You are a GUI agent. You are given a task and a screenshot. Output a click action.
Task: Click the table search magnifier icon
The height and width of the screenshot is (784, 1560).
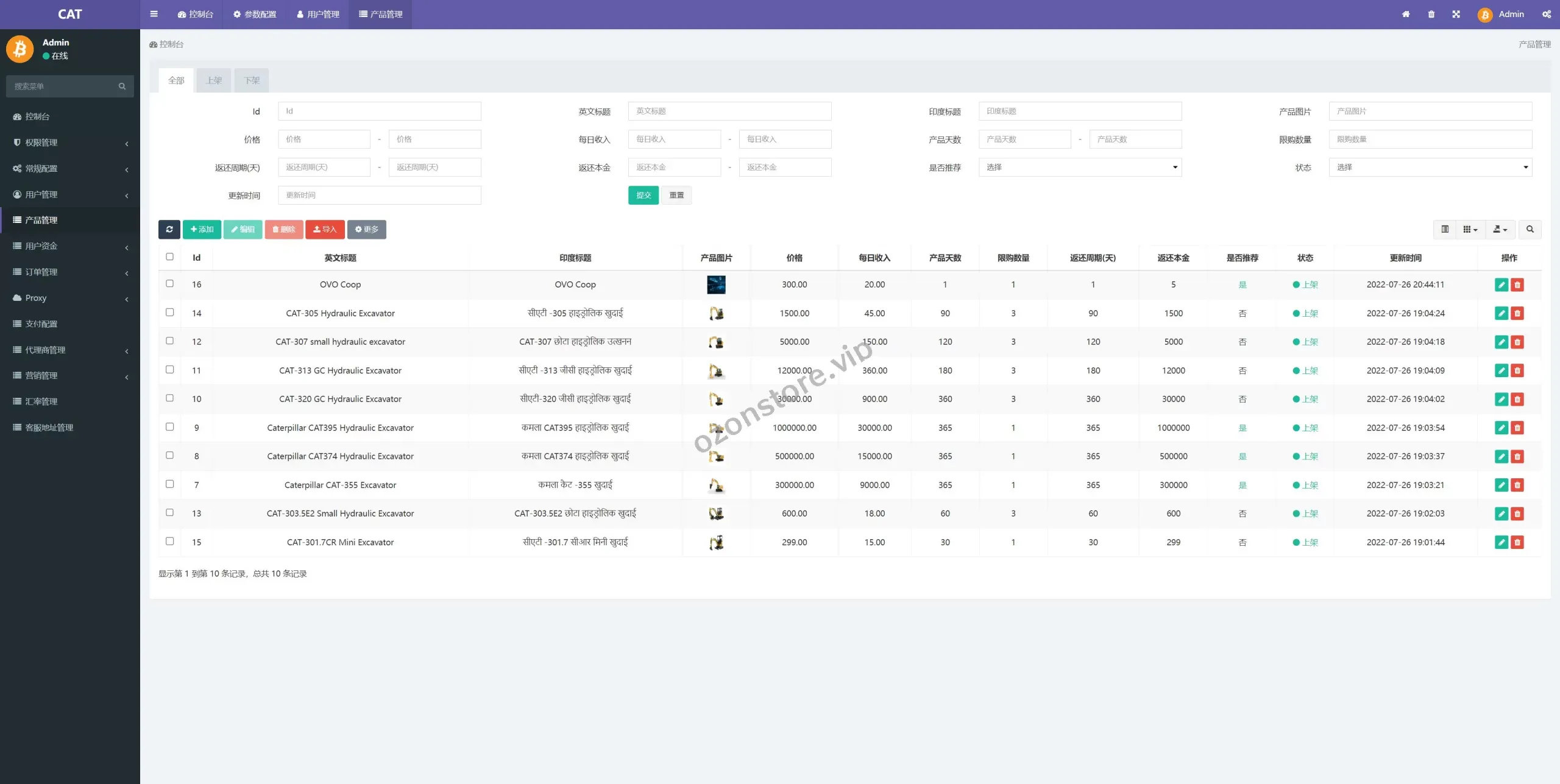(x=1530, y=230)
